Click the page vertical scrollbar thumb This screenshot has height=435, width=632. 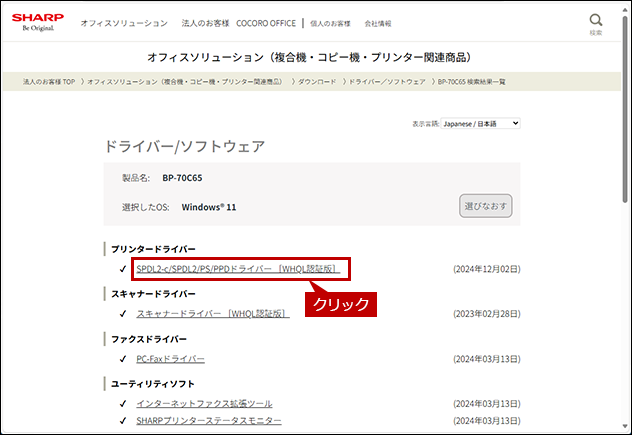(626, 109)
